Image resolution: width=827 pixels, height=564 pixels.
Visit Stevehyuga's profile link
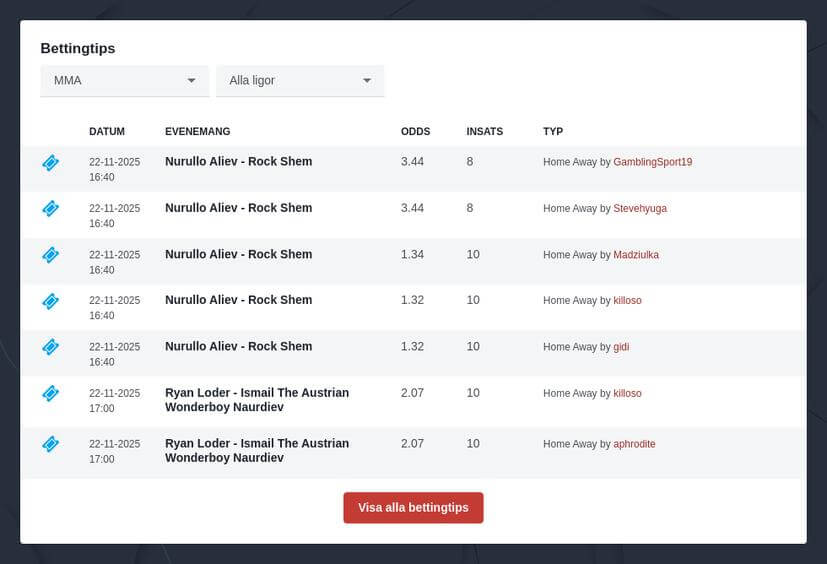point(640,208)
